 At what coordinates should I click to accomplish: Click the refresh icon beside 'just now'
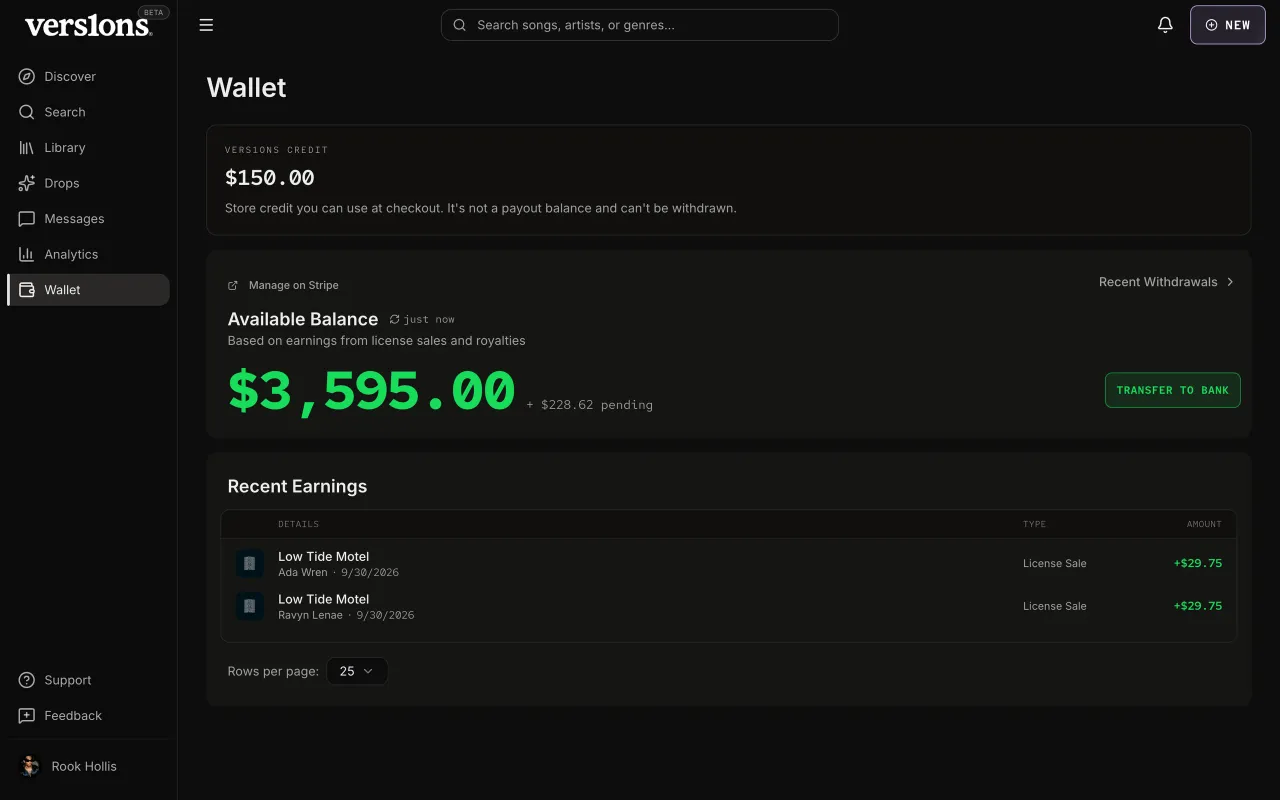[394, 320]
